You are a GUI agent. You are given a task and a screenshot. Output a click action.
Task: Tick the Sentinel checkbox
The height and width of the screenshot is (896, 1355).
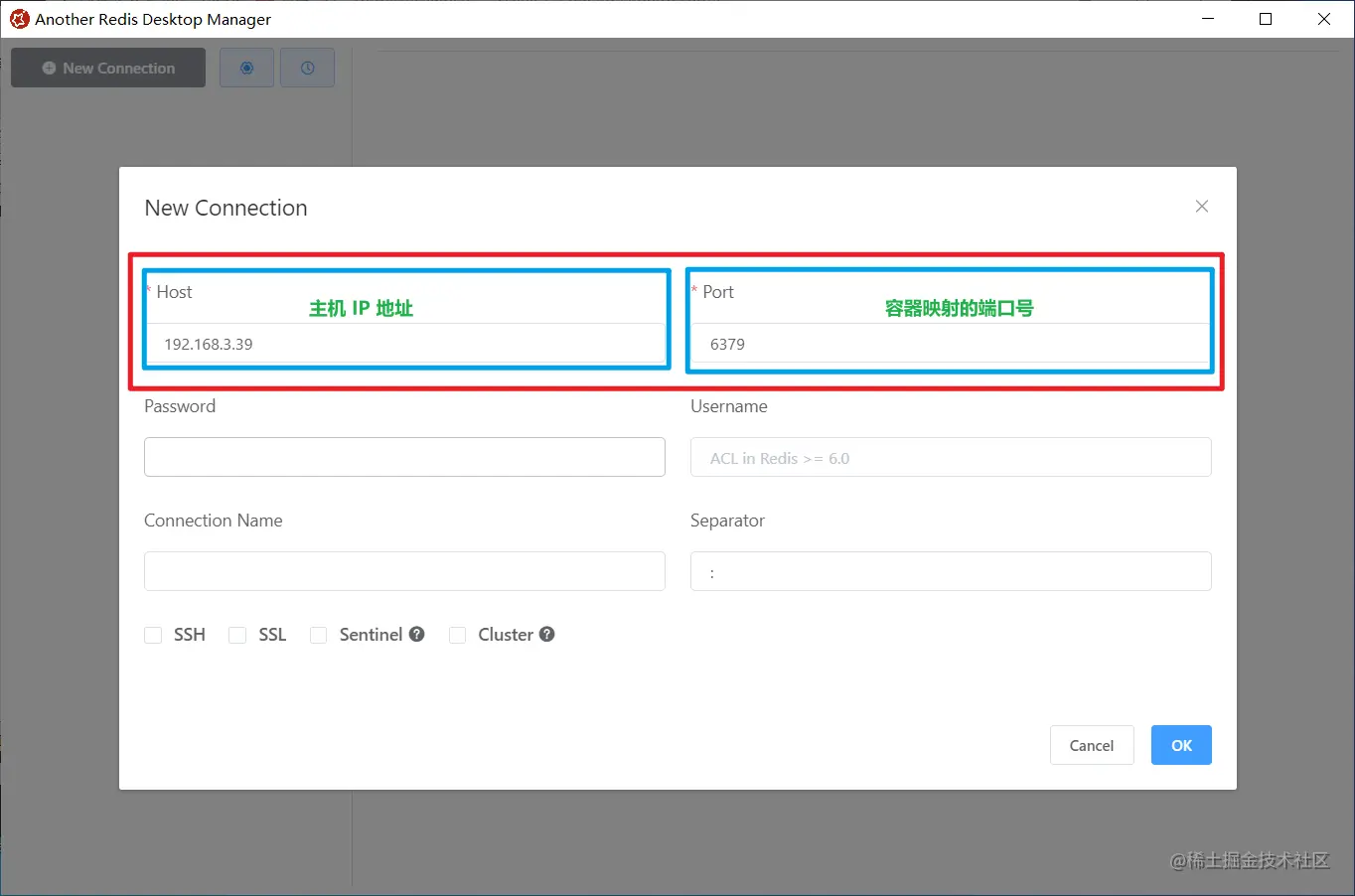[x=319, y=635]
